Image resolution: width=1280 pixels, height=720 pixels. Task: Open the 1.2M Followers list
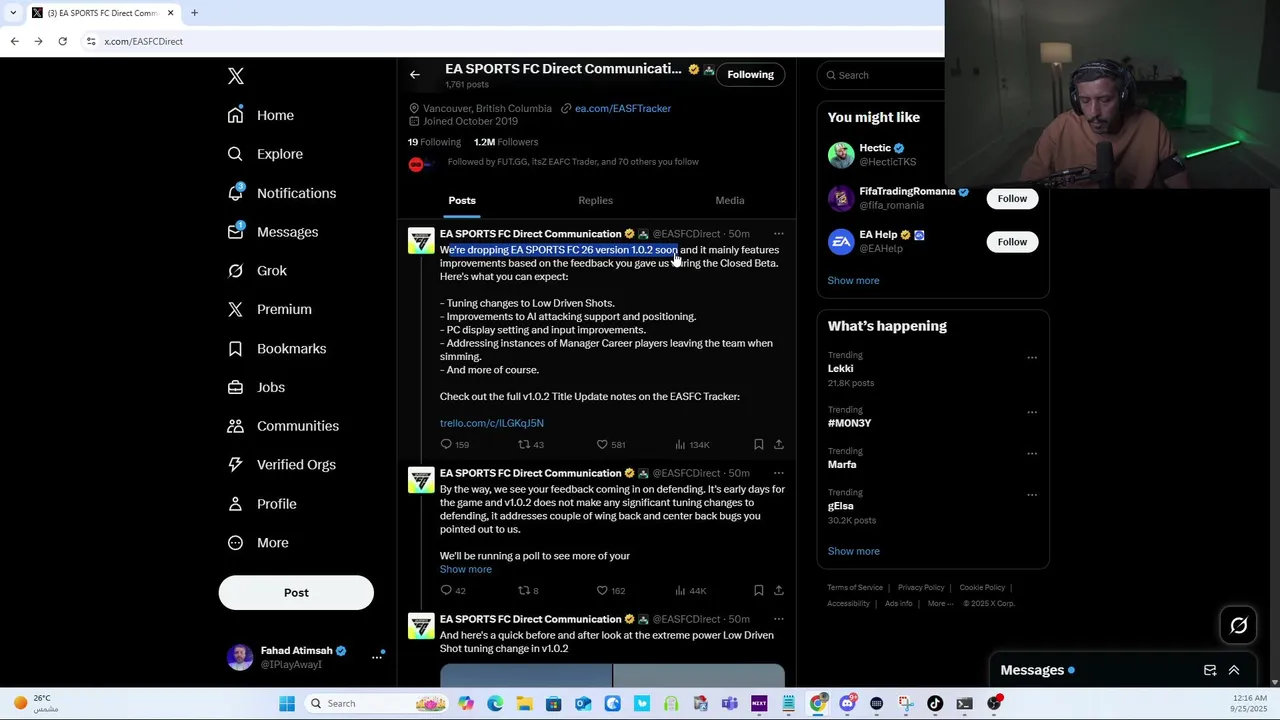[x=506, y=142]
